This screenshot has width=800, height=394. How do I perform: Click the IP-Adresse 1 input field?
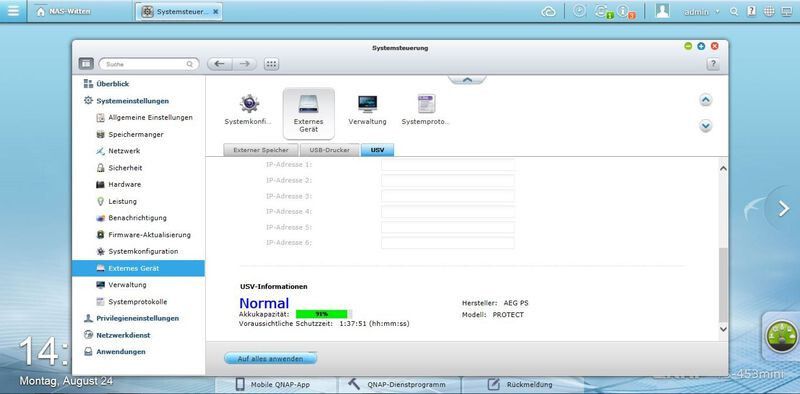448,165
